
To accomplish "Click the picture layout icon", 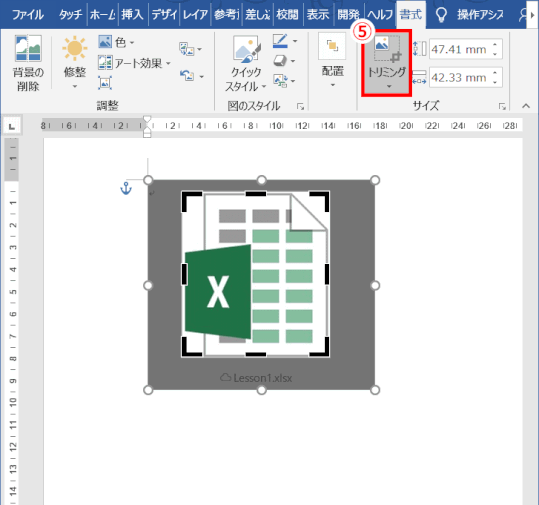I will pyautogui.click(x=280, y=81).
